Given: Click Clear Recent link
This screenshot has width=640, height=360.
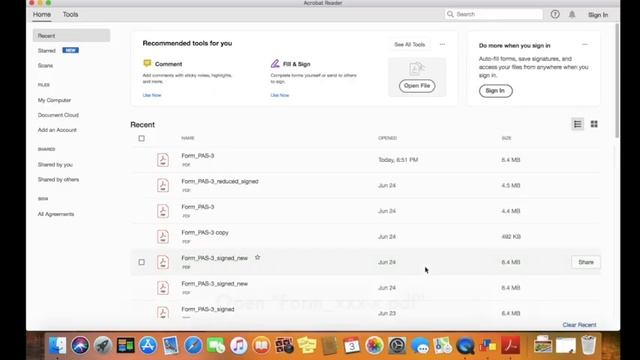Looking at the screenshot, I should point(579,325).
